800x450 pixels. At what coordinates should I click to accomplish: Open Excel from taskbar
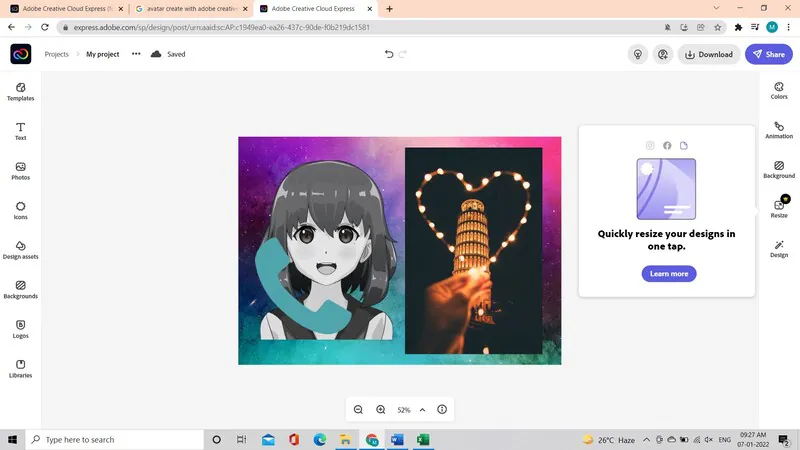(x=423, y=439)
